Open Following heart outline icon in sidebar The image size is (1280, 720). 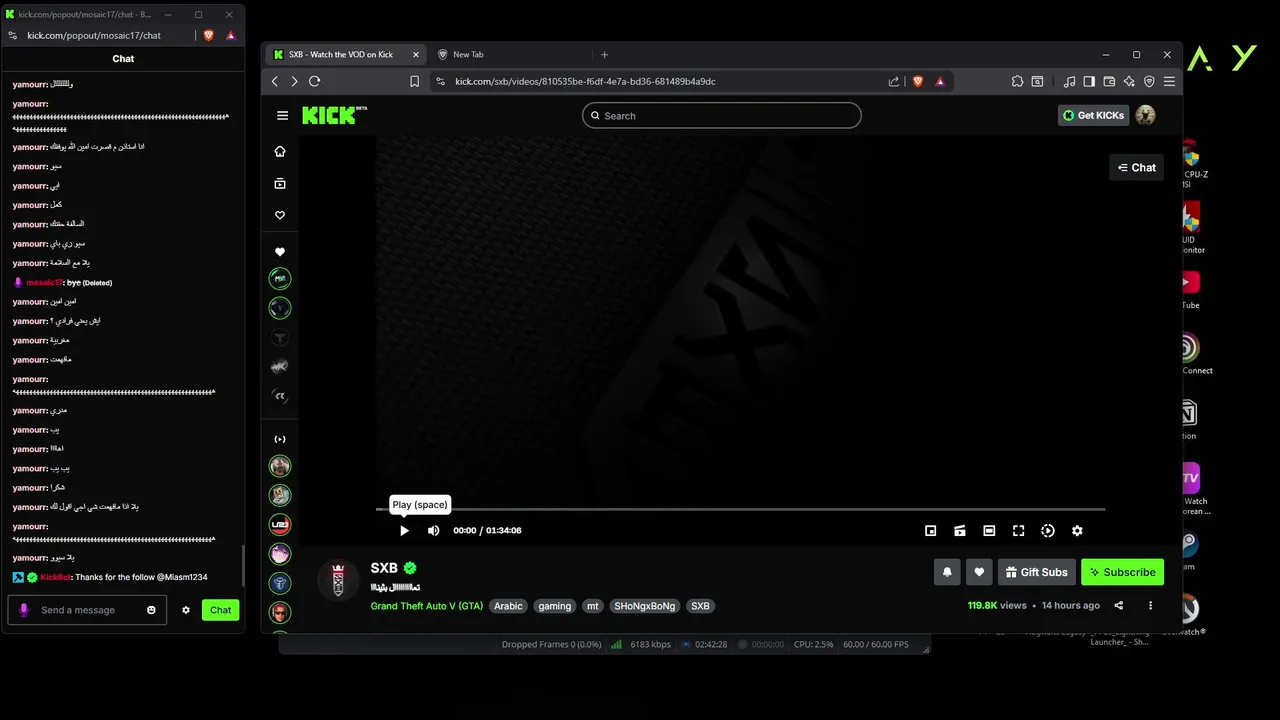(x=280, y=215)
